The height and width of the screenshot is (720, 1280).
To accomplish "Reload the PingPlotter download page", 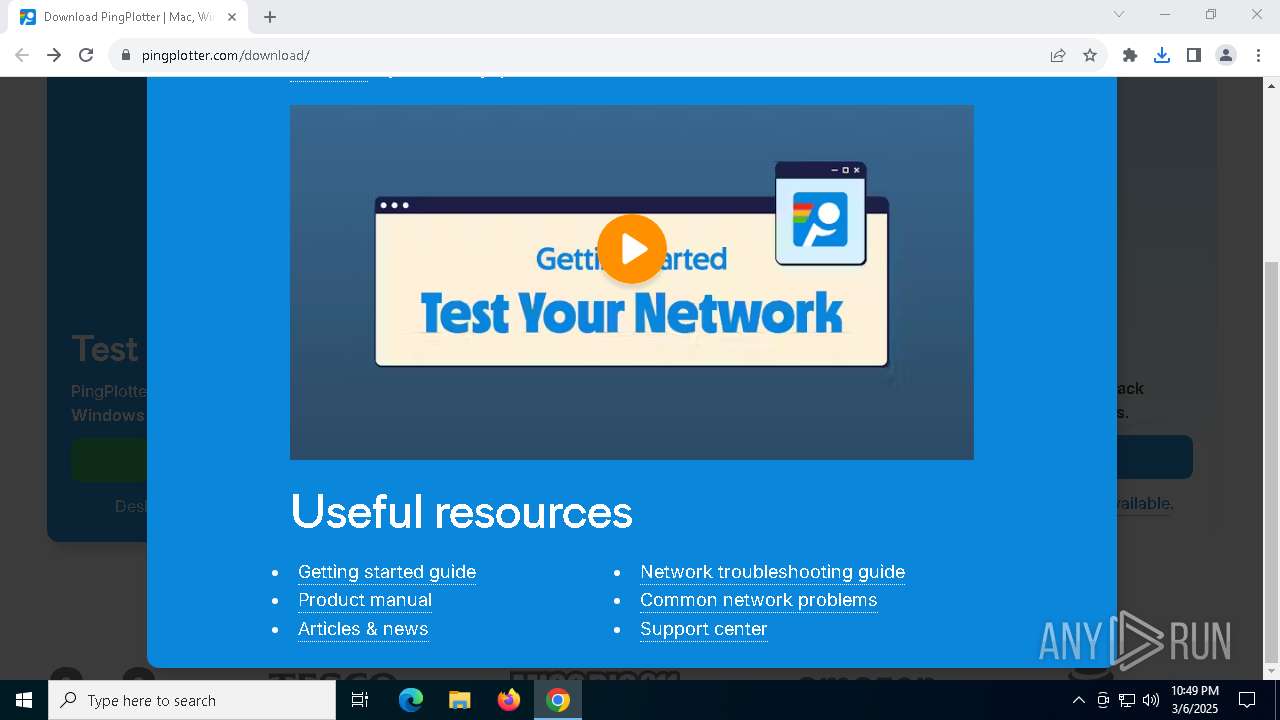I will (86, 55).
